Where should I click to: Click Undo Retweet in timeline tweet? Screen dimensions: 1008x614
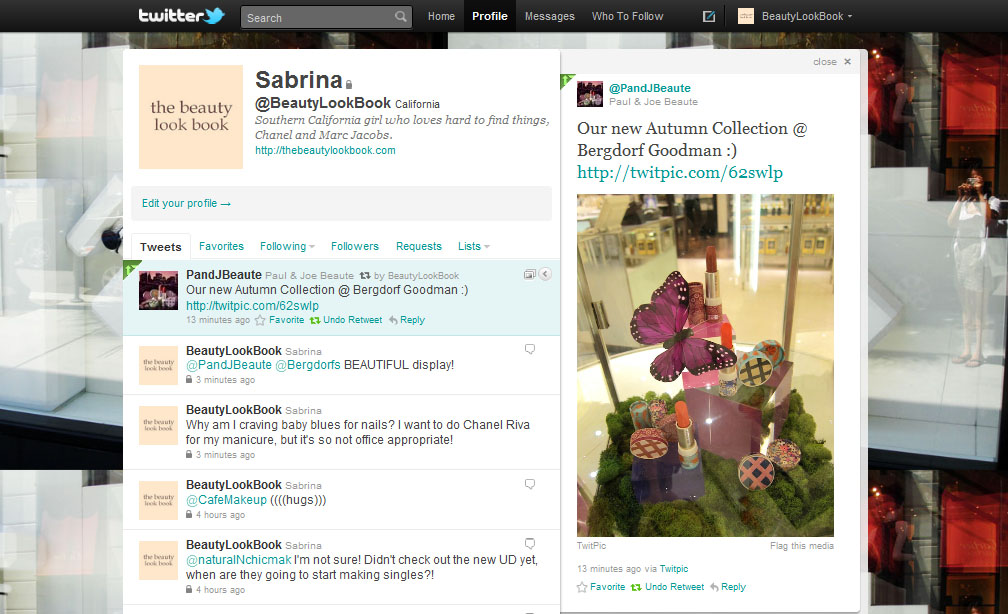tap(352, 320)
